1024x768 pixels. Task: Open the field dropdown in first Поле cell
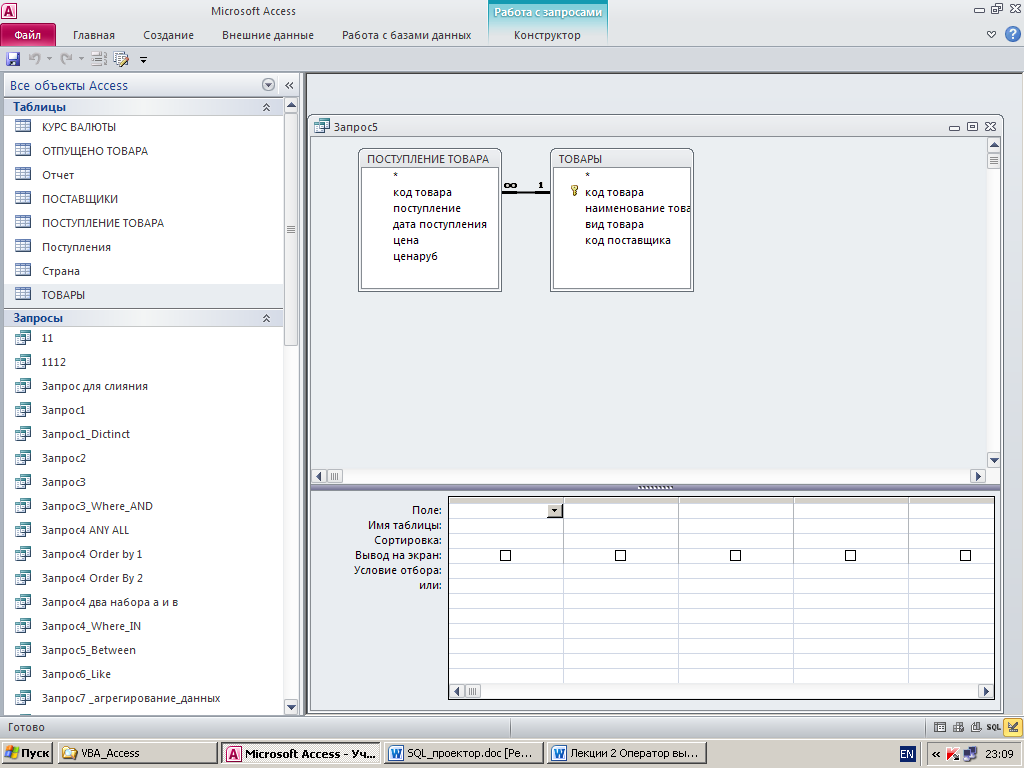(x=554, y=511)
